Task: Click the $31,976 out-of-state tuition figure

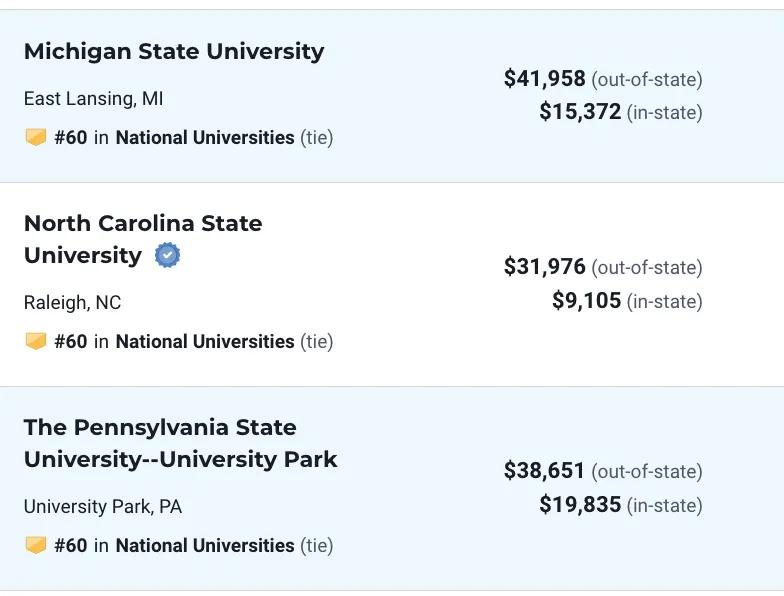Action: [x=545, y=267]
